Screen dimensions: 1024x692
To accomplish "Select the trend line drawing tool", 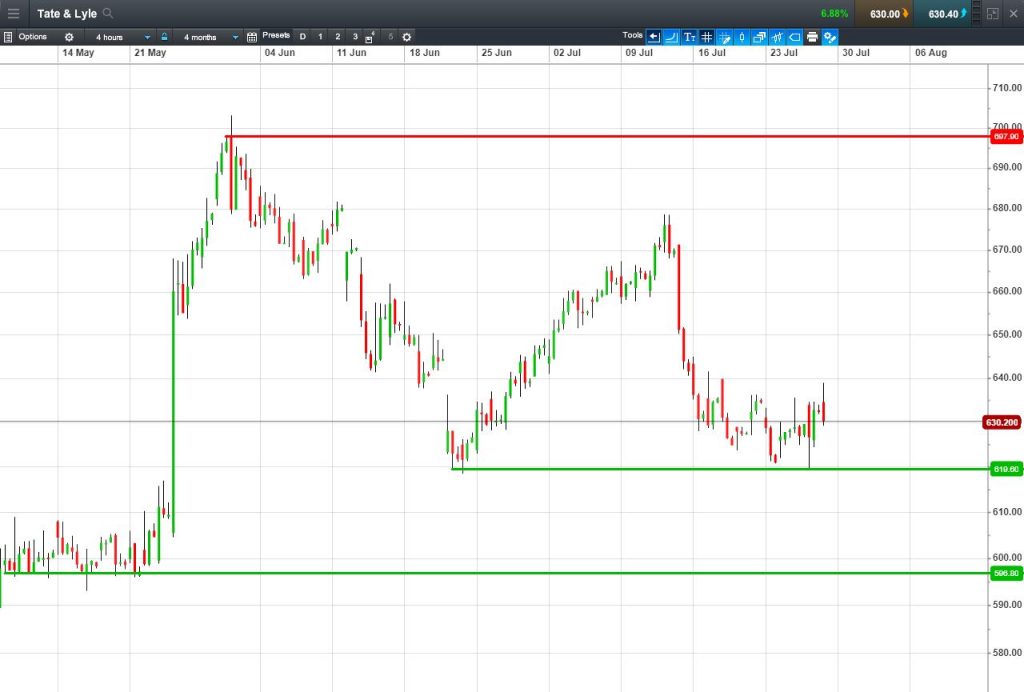I will tap(671, 37).
